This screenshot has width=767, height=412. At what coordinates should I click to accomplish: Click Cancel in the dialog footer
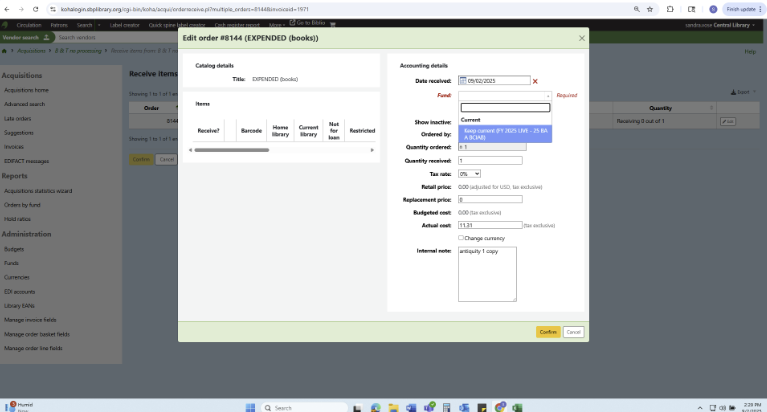(x=573, y=331)
